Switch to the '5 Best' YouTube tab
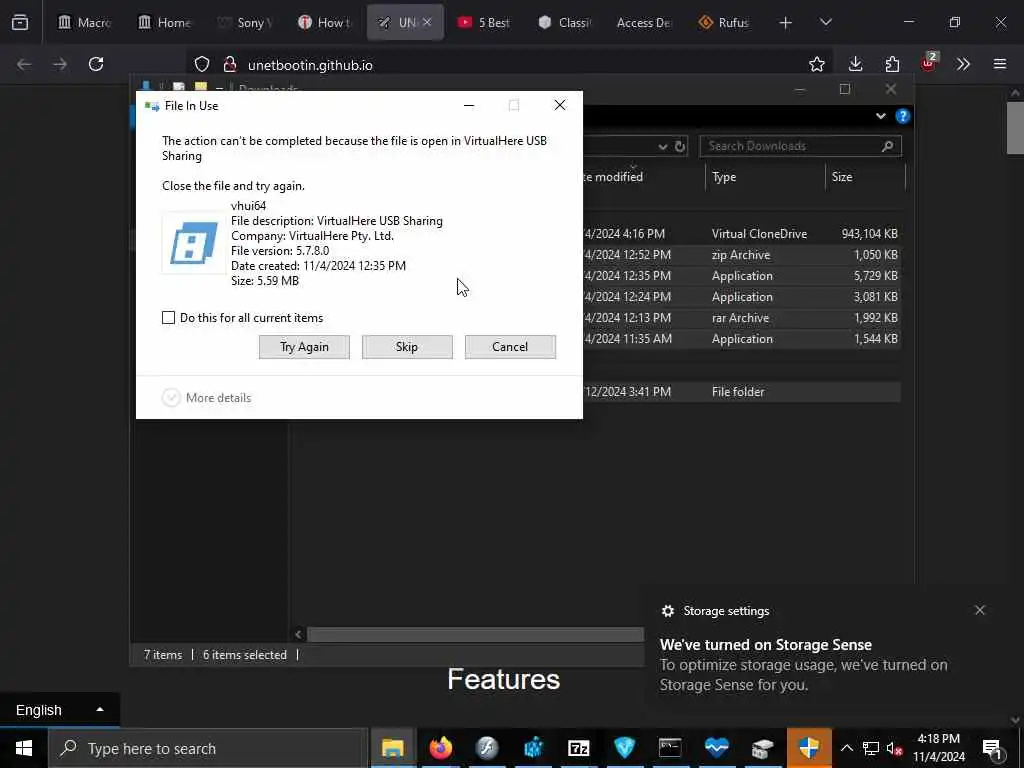This screenshot has width=1024, height=768. [484, 22]
